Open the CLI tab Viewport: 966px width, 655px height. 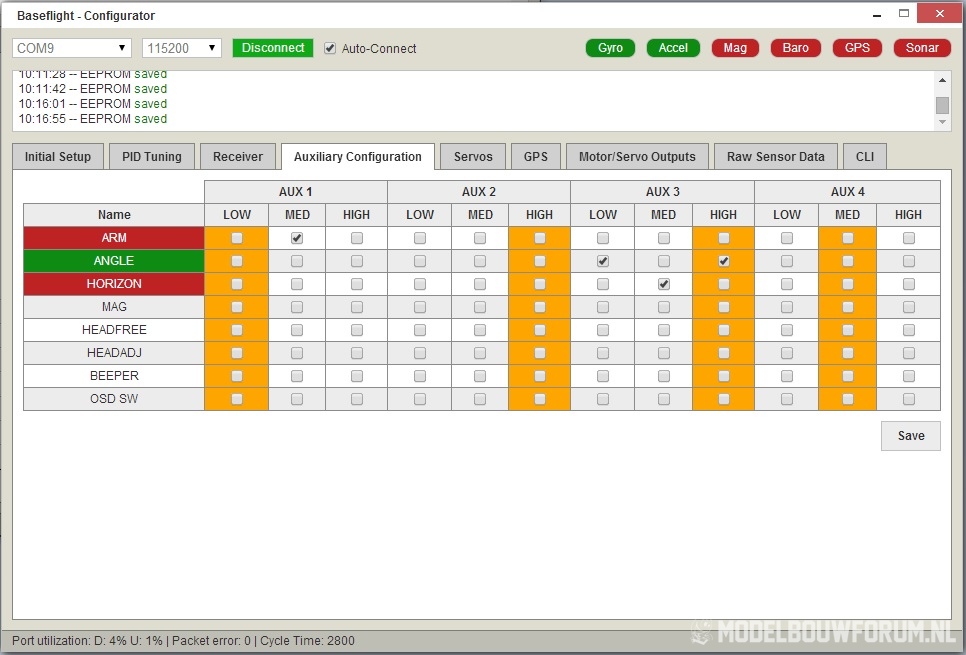(x=865, y=157)
